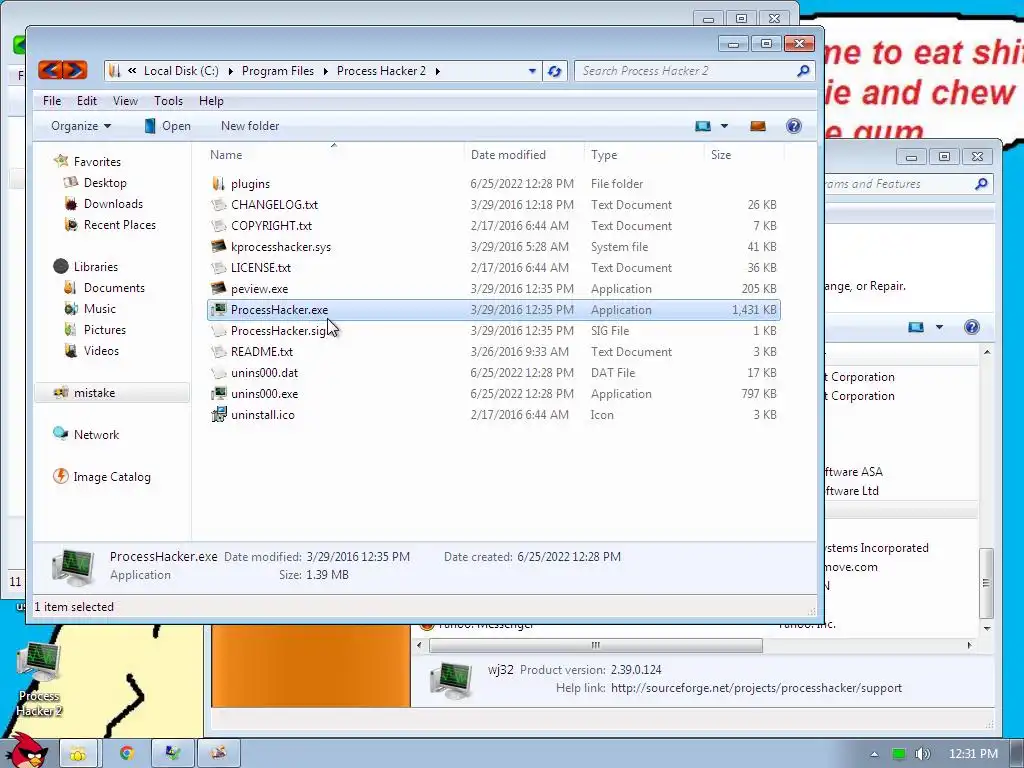Open Chrome from the taskbar

tap(126, 753)
